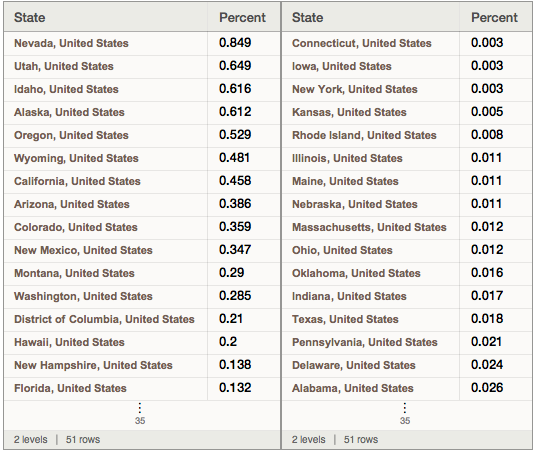Select the Massachusetts, United States entry
This screenshot has height=451, width=533.
pyautogui.click(x=369, y=227)
